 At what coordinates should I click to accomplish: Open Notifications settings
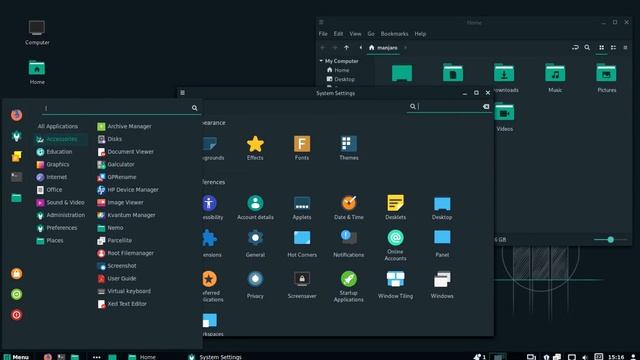349,244
